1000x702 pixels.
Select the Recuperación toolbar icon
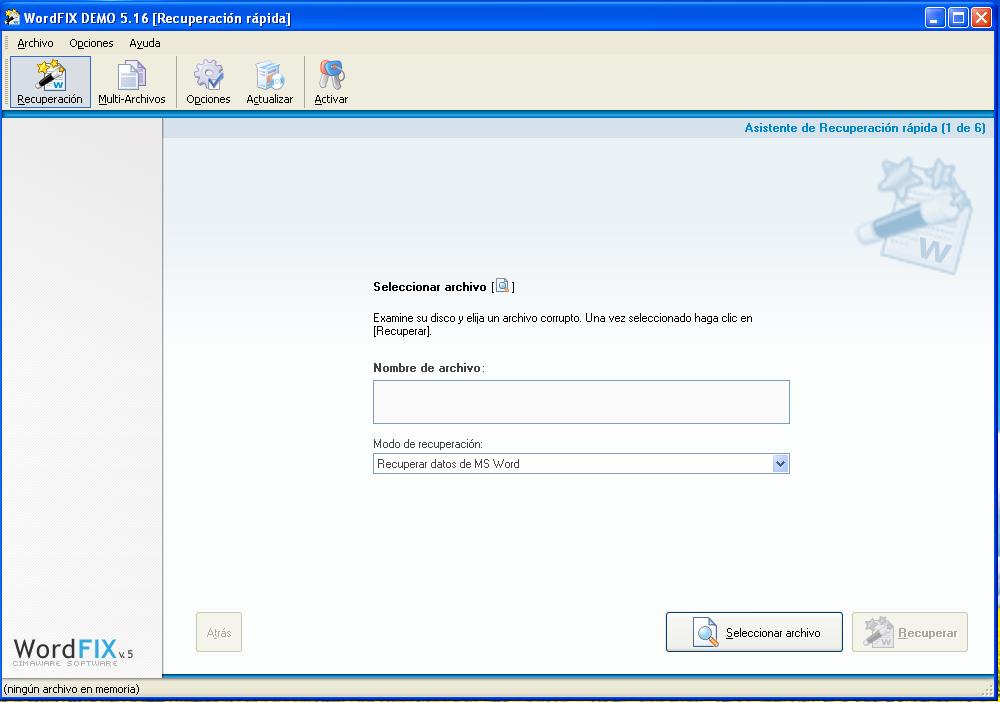(x=50, y=82)
